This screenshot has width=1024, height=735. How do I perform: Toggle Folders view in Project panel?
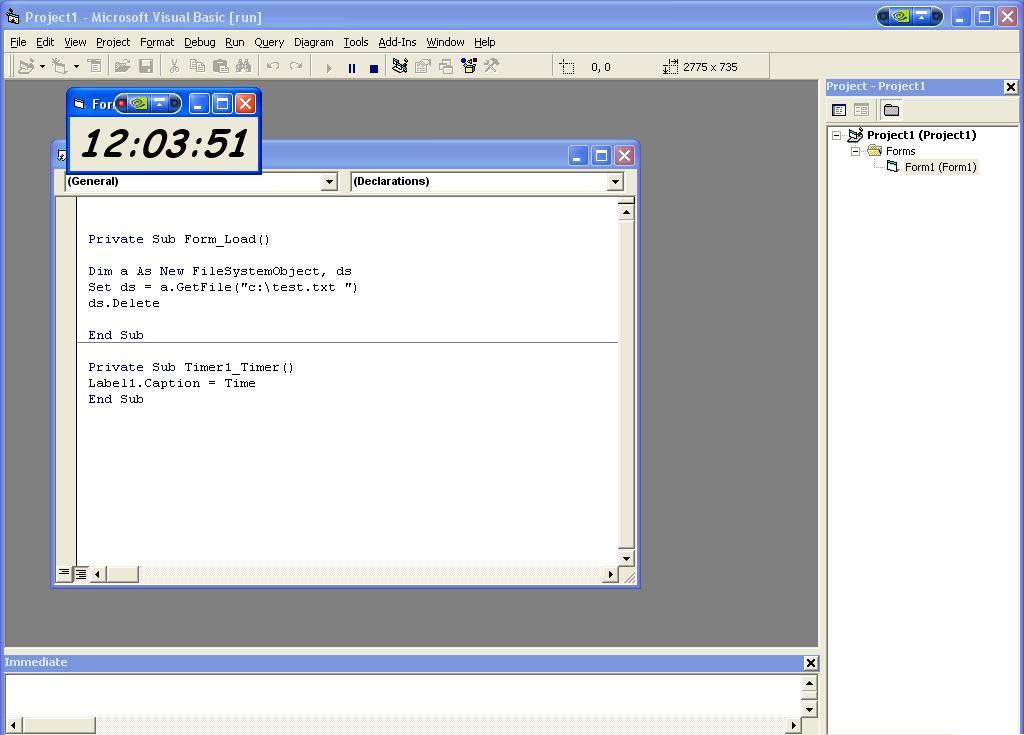point(891,110)
